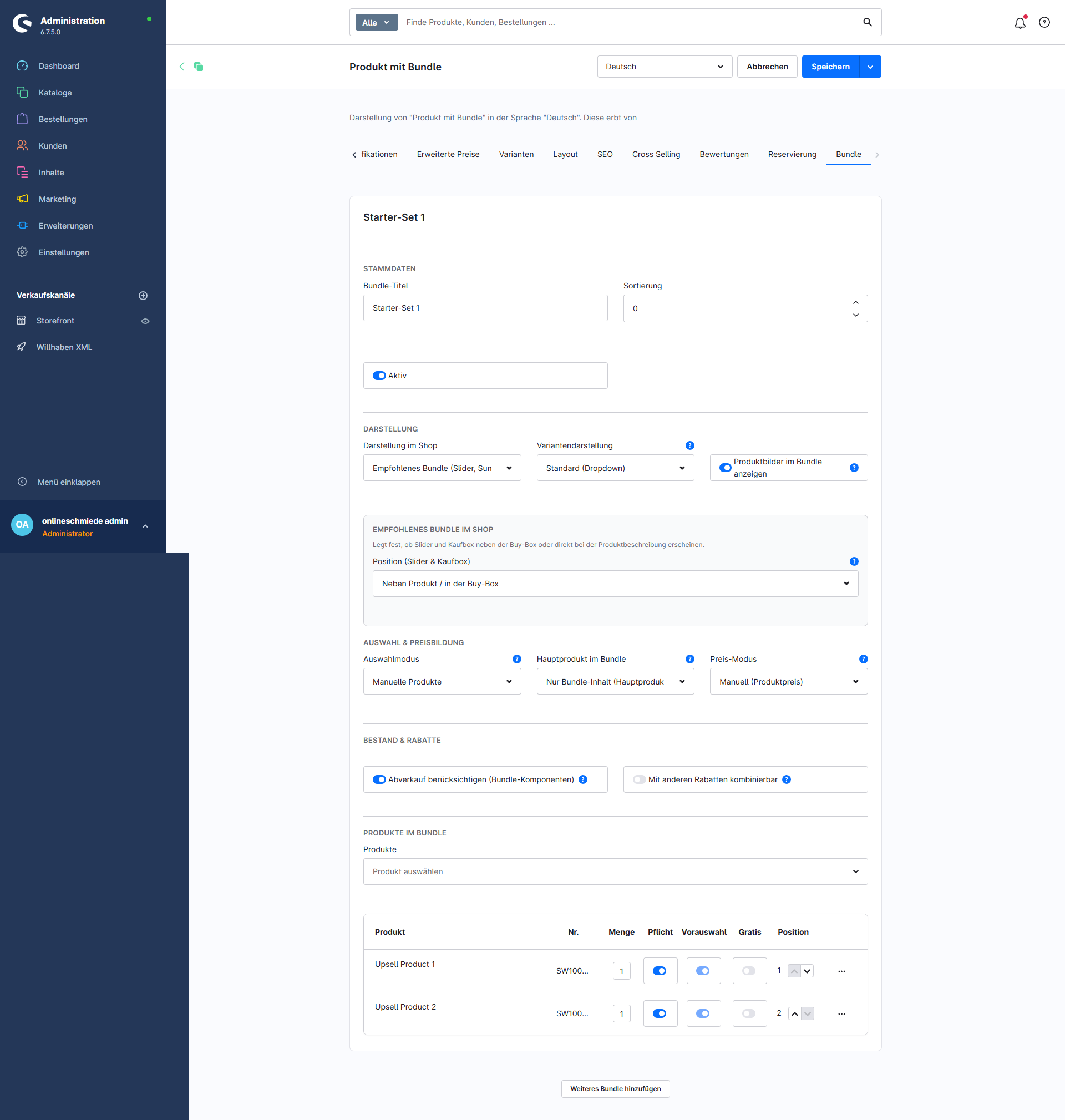Show help for Abverkauf berücksichtigen

pyautogui.click(x=582, y=779)
